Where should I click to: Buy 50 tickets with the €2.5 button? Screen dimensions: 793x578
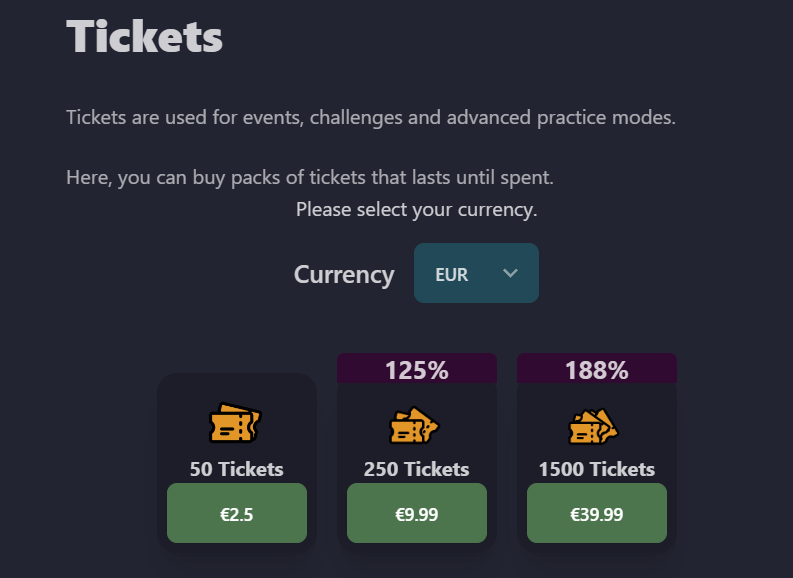coord(237,513)
